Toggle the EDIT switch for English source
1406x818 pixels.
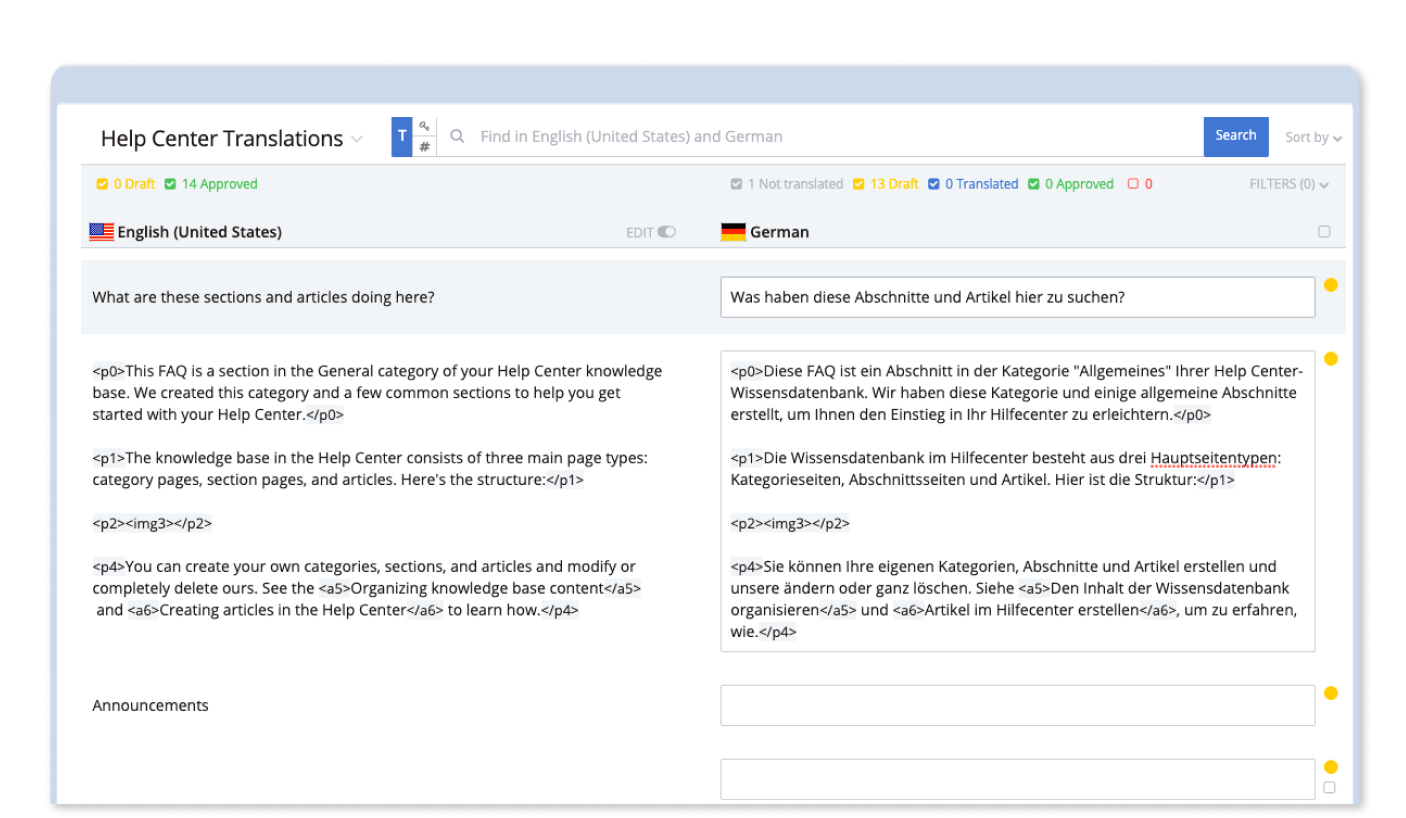pyautogui.click(x=666, y=232)
